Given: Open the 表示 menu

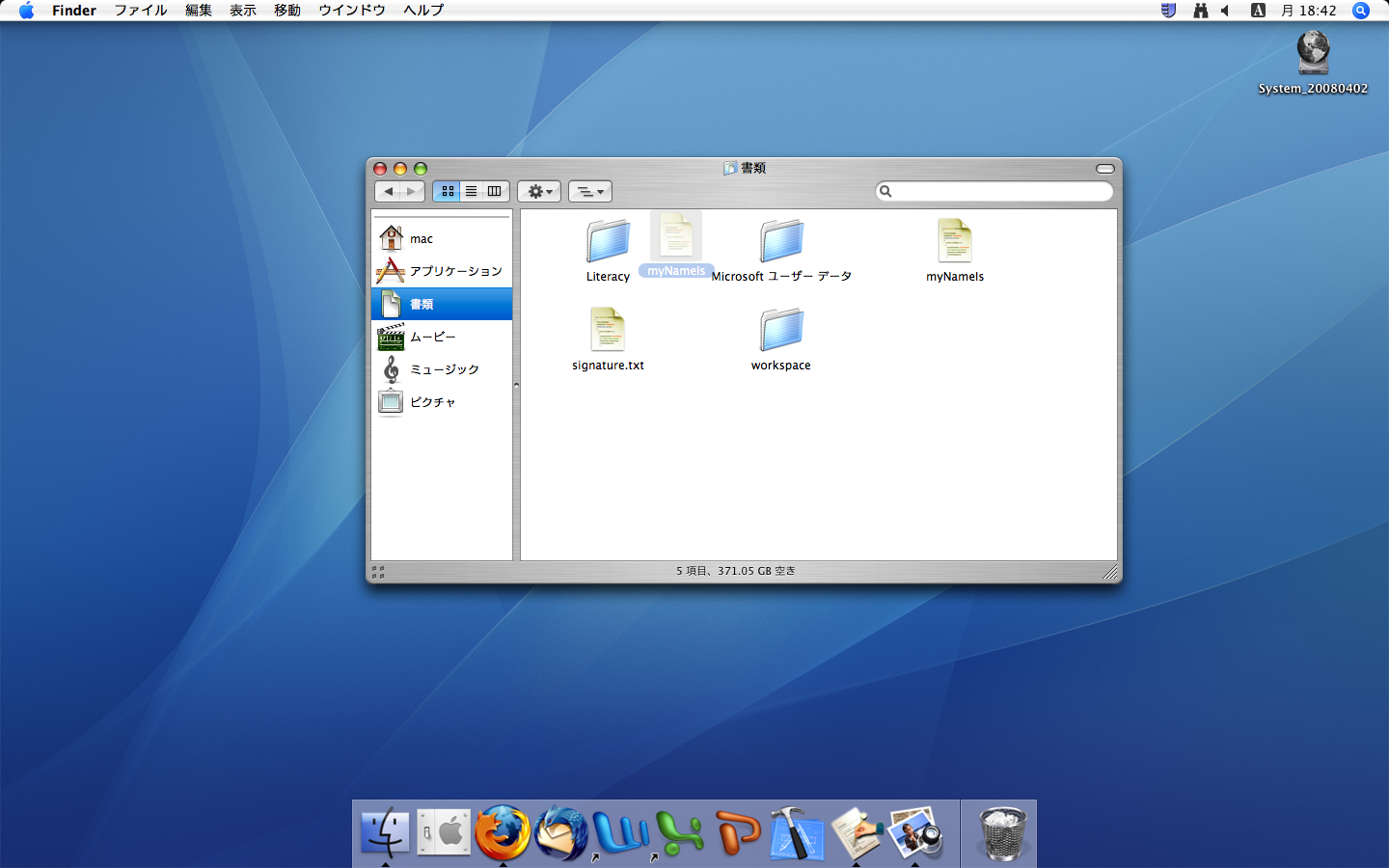Looking at the screenshot, I should pyautogui.click(x=243, y=11).
